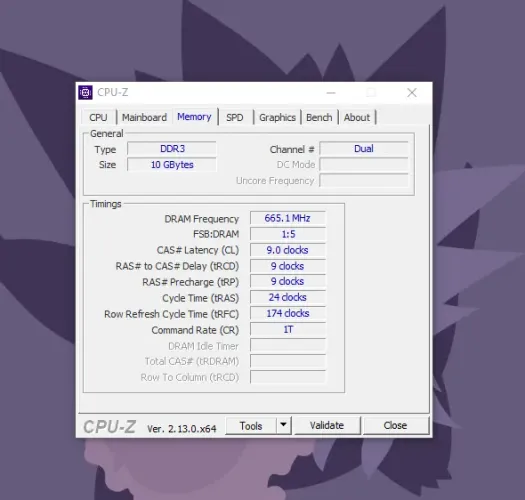Open the Bench tab
The image size is (525, 500).
click(x=319, y=118)
